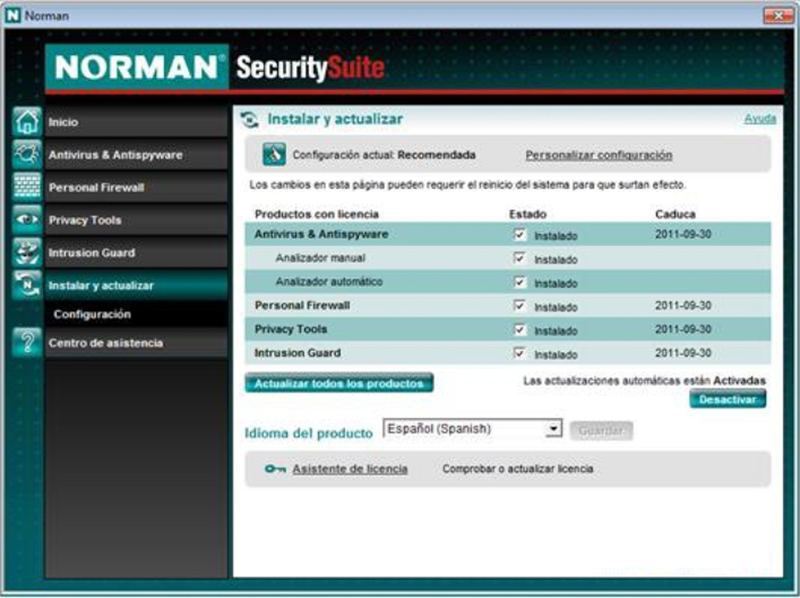Click Actualizar todos los productos button
Image resolution: width=800 pixels, height=598 pixels.
(x=339, y=383)
